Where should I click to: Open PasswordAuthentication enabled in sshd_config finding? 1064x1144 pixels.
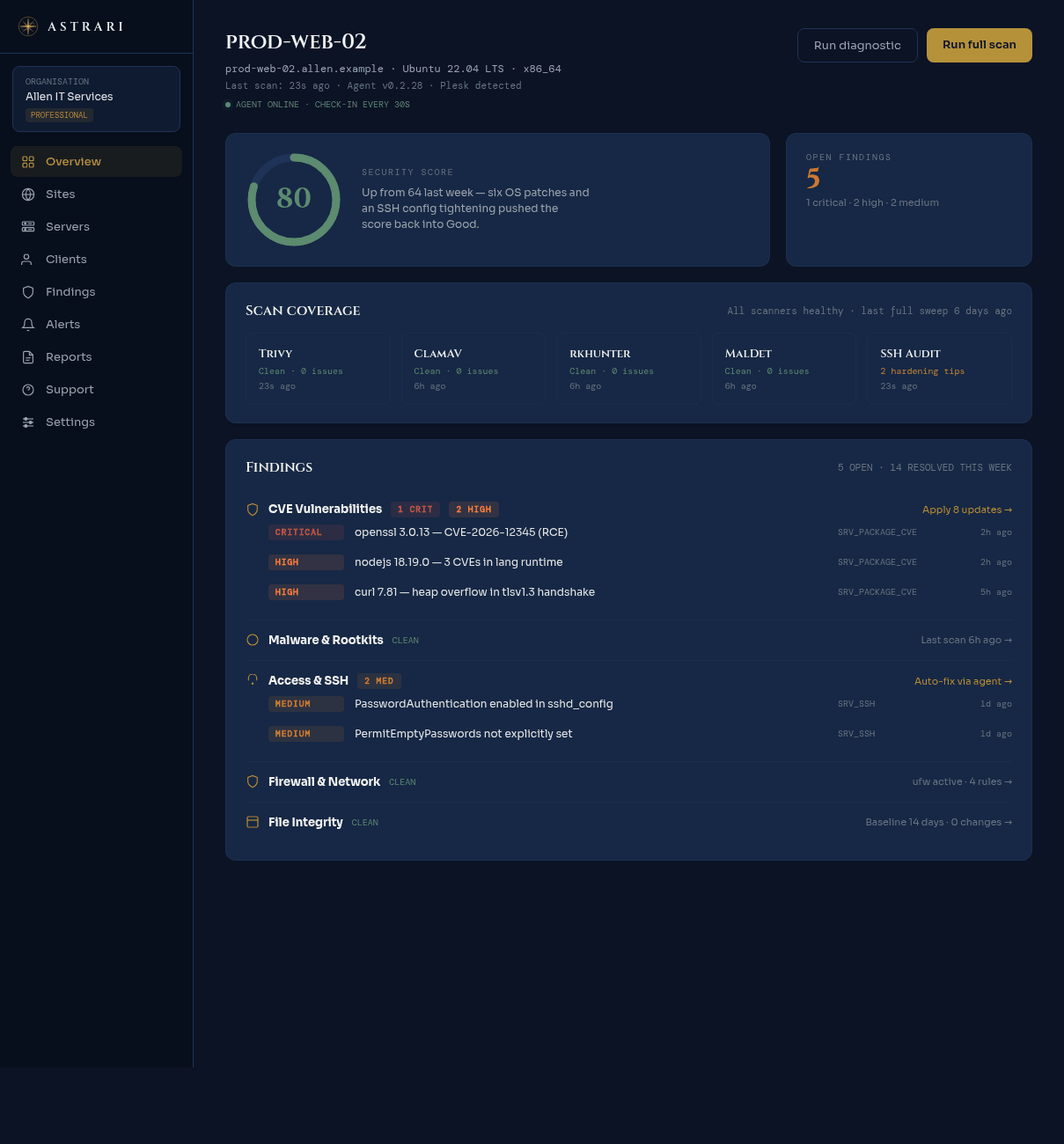[640, 704]
